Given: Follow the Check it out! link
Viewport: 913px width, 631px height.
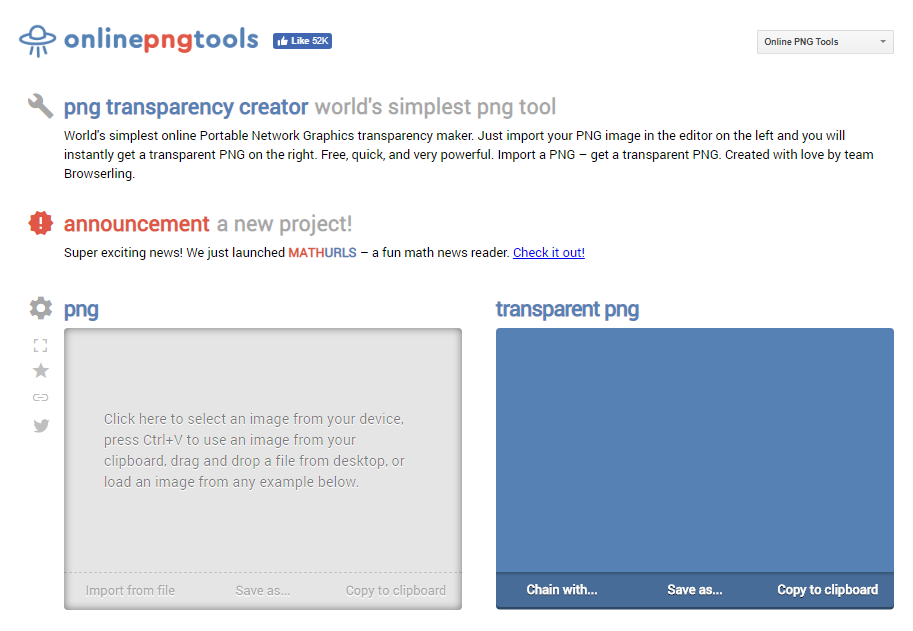Looking at the screenshot, I should (x=549, y=253).
